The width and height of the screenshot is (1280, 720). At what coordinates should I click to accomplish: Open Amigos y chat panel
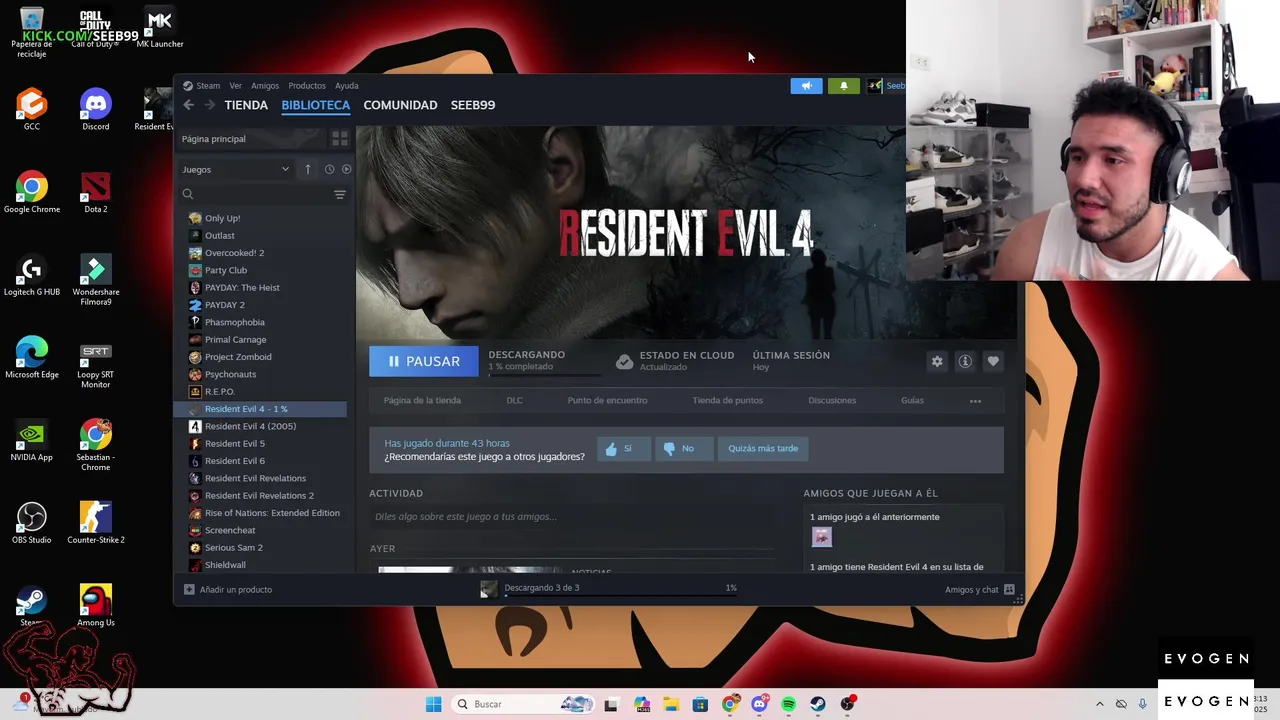click(x=979, y=590)
